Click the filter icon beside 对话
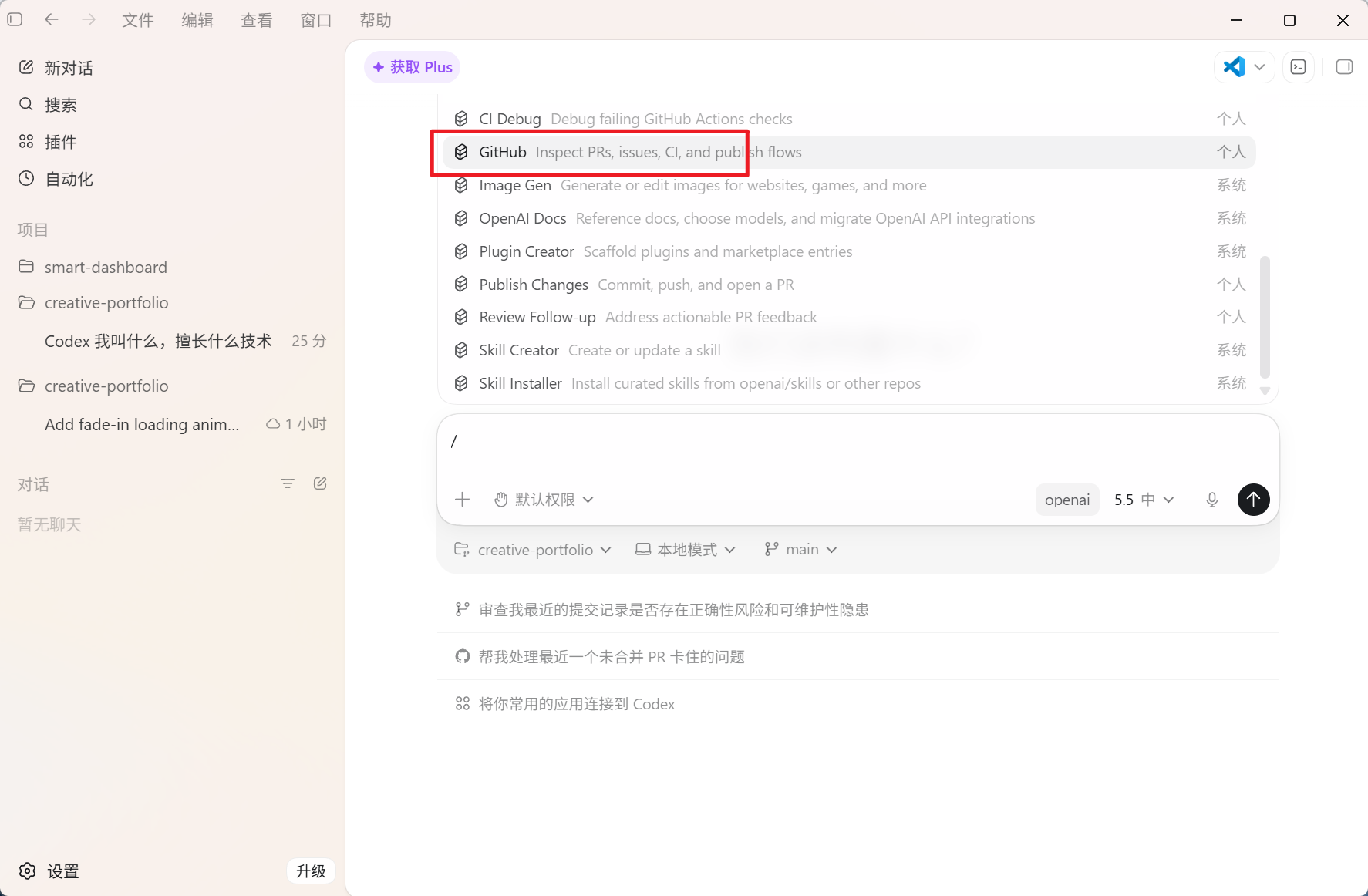The height and width of the screenshot is (896, 1368). (288, 483)
